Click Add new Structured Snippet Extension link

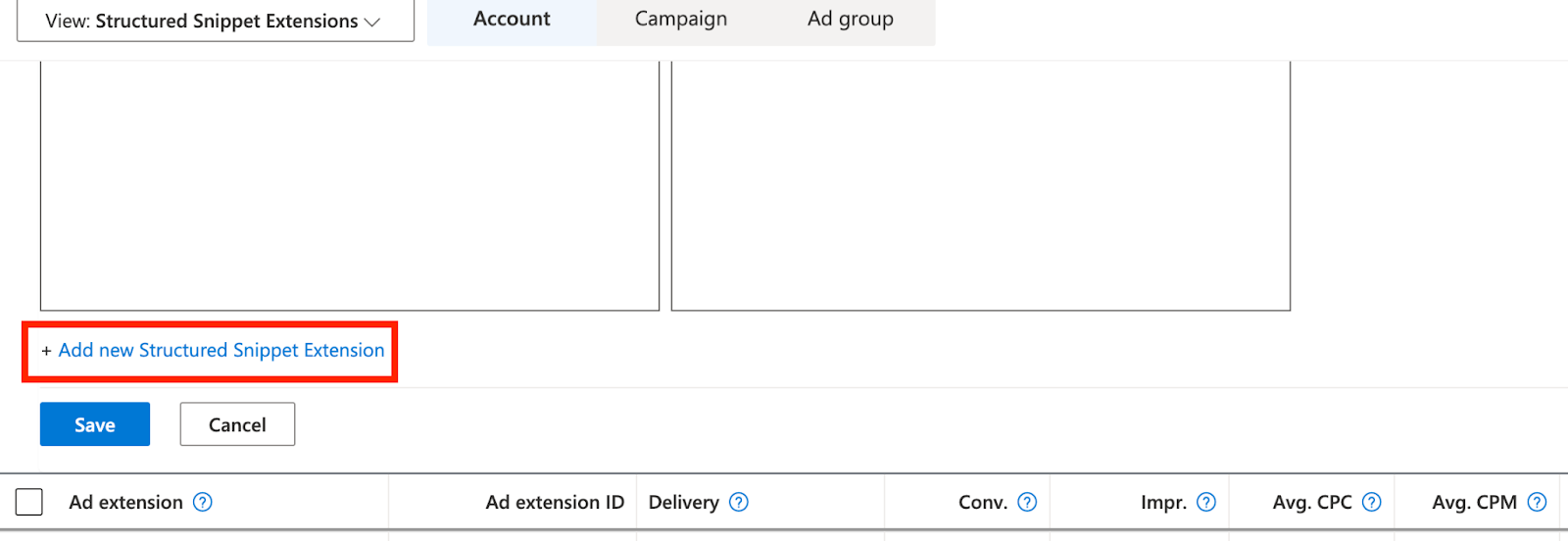(220, 351)
